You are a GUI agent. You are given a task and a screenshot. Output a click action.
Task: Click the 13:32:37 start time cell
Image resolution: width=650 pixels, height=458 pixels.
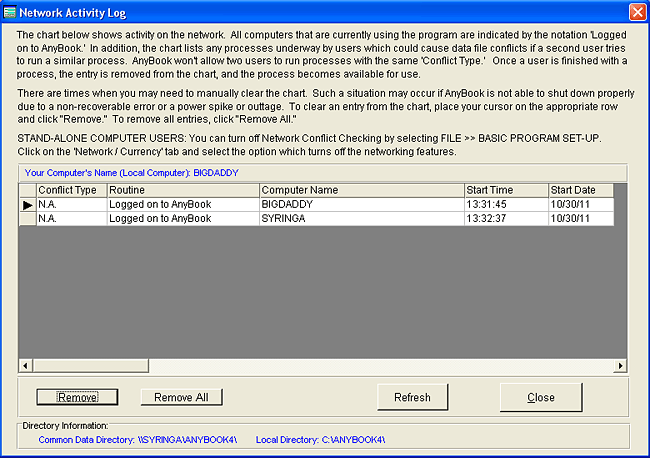pos(505,218)
